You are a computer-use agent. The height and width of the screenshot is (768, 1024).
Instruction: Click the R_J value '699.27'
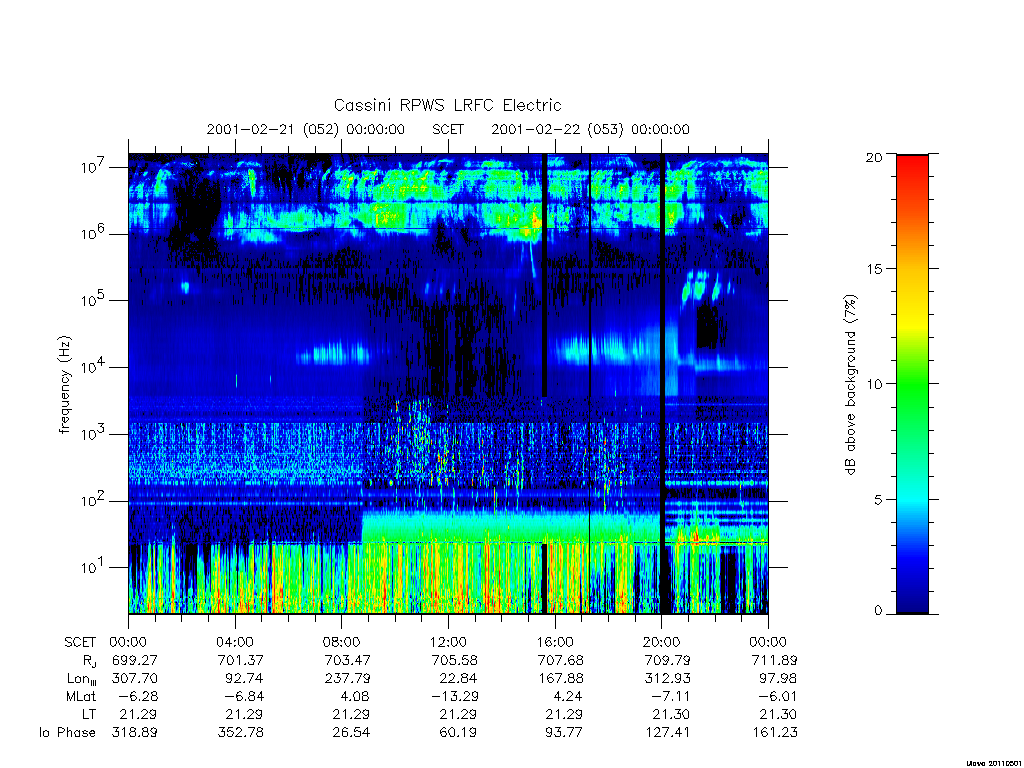[135, 661]
